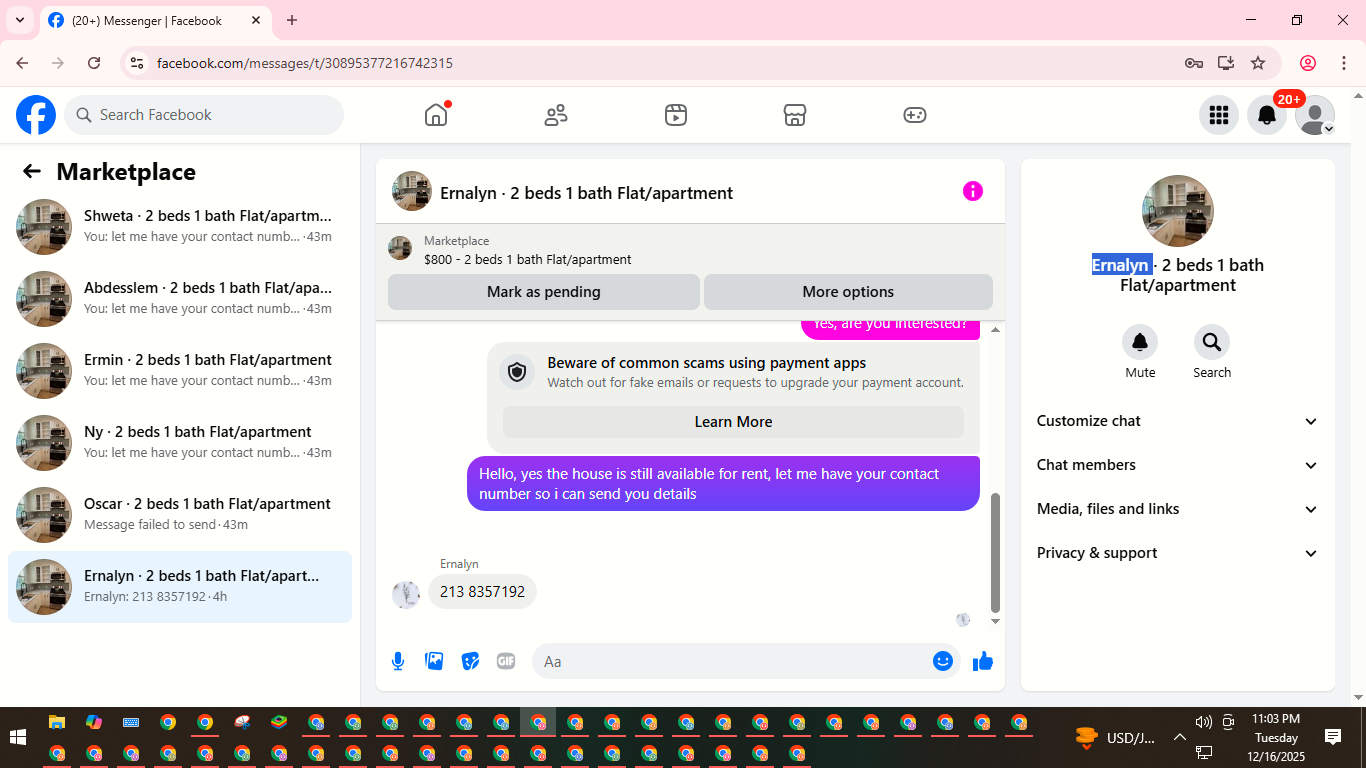Open the Windows notification center icon
The height and width of the screenshot is (768, 1366).
(x=1333, y=737)
